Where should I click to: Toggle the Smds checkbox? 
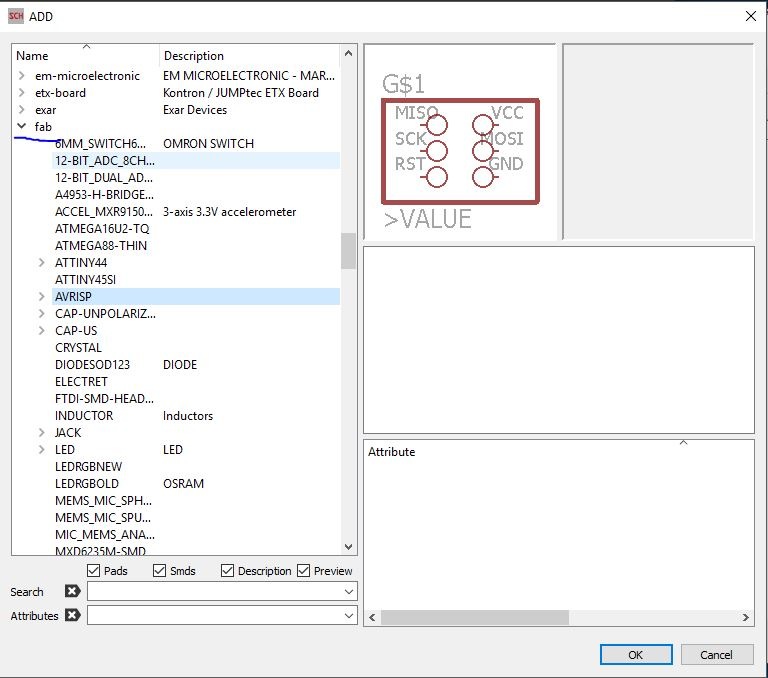point(159,571)
